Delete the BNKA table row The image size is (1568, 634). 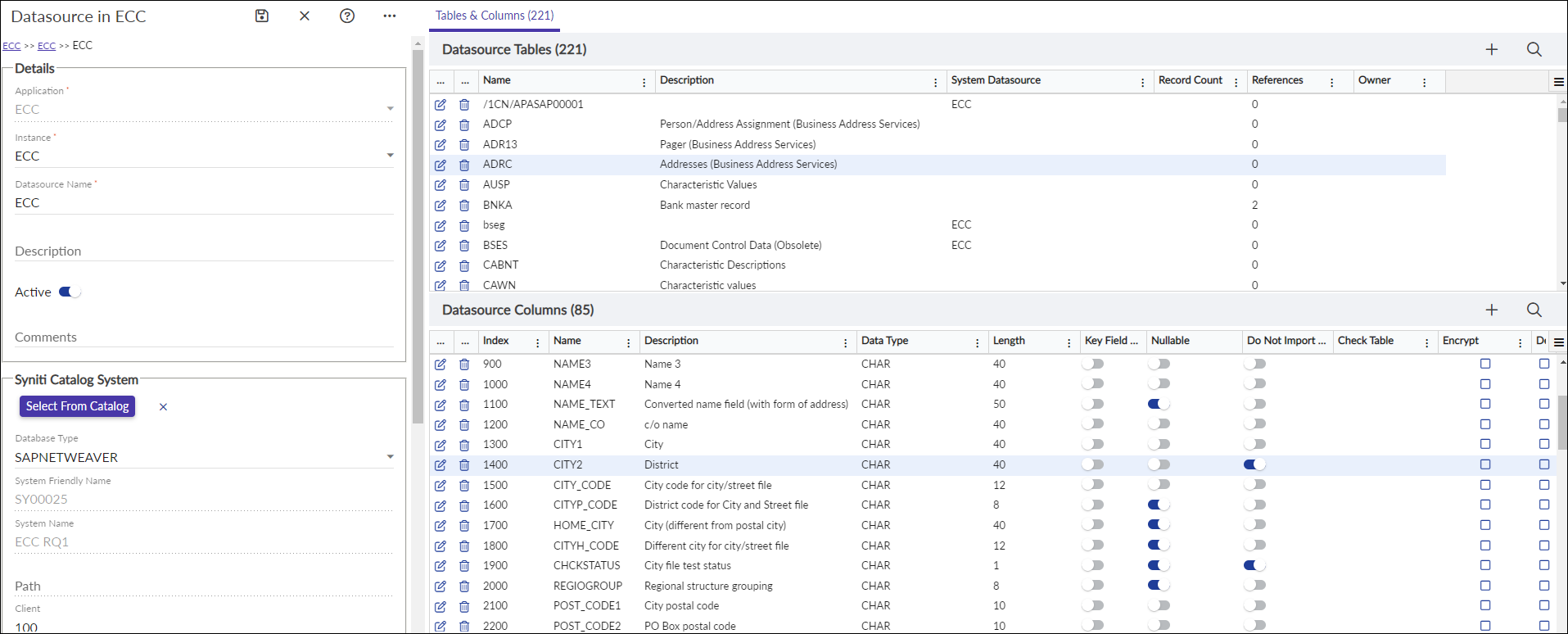coord(464,205)
